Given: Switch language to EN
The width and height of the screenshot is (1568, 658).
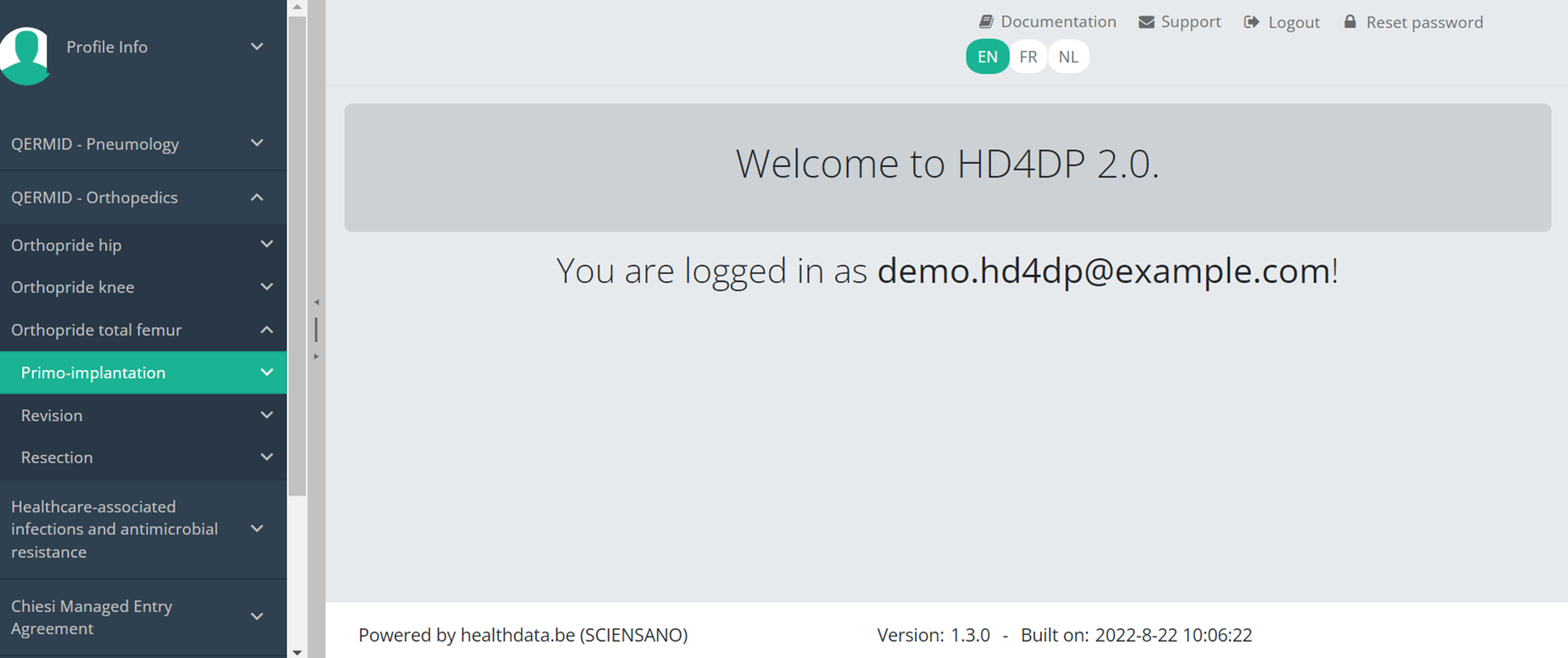Looking at the screenshot, I should (x=987, y=57).
